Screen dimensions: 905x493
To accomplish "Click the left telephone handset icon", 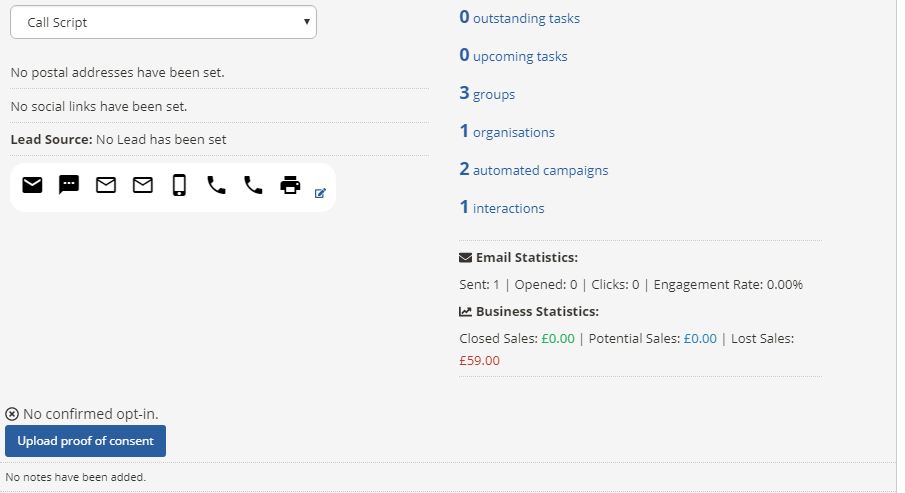I will tap(216, 185).
